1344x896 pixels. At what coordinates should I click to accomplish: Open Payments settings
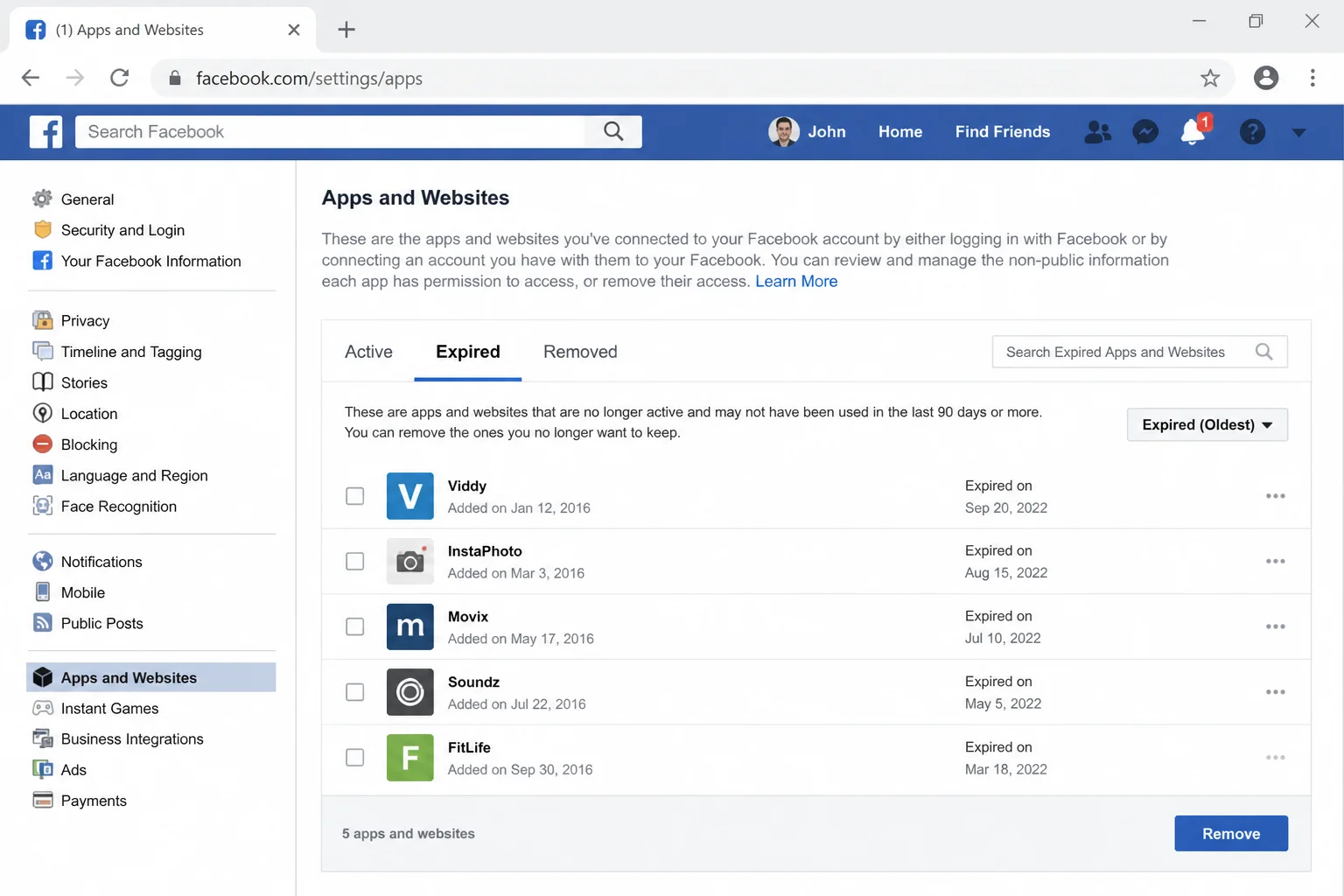[94, 801]
